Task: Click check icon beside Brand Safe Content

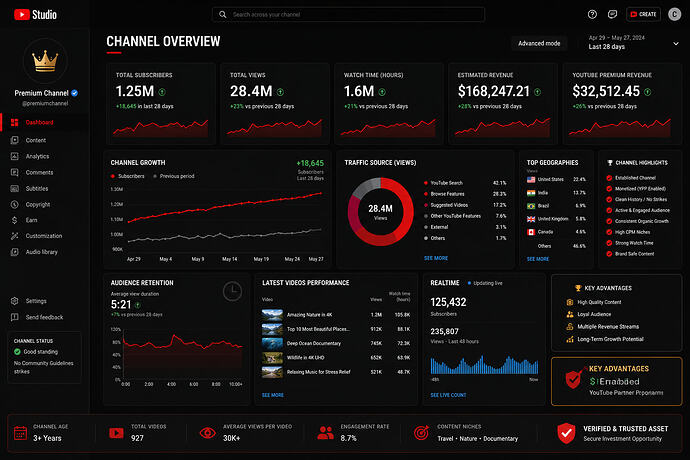Action: 609,254
